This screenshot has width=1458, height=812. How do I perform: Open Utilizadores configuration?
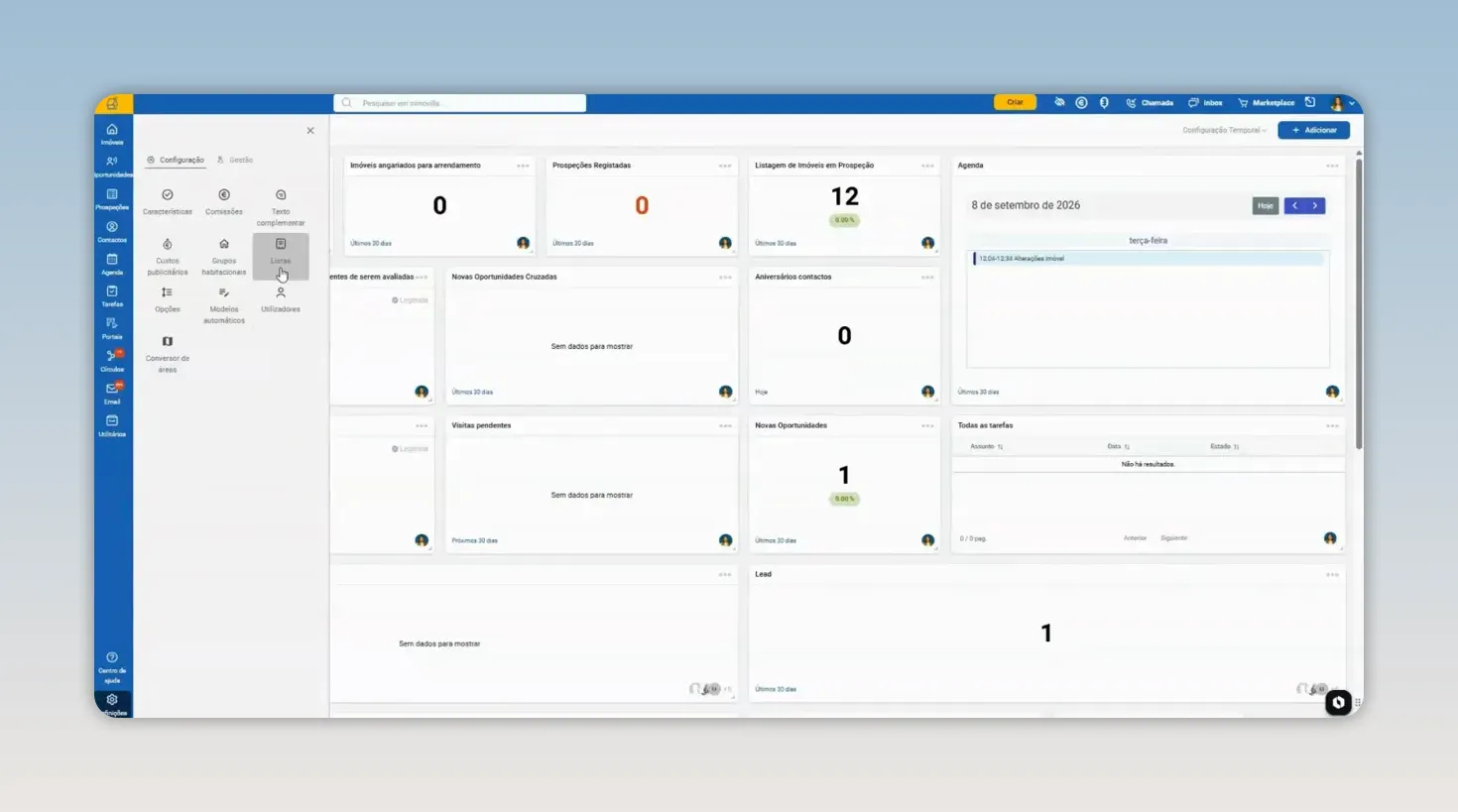point(281,299)
